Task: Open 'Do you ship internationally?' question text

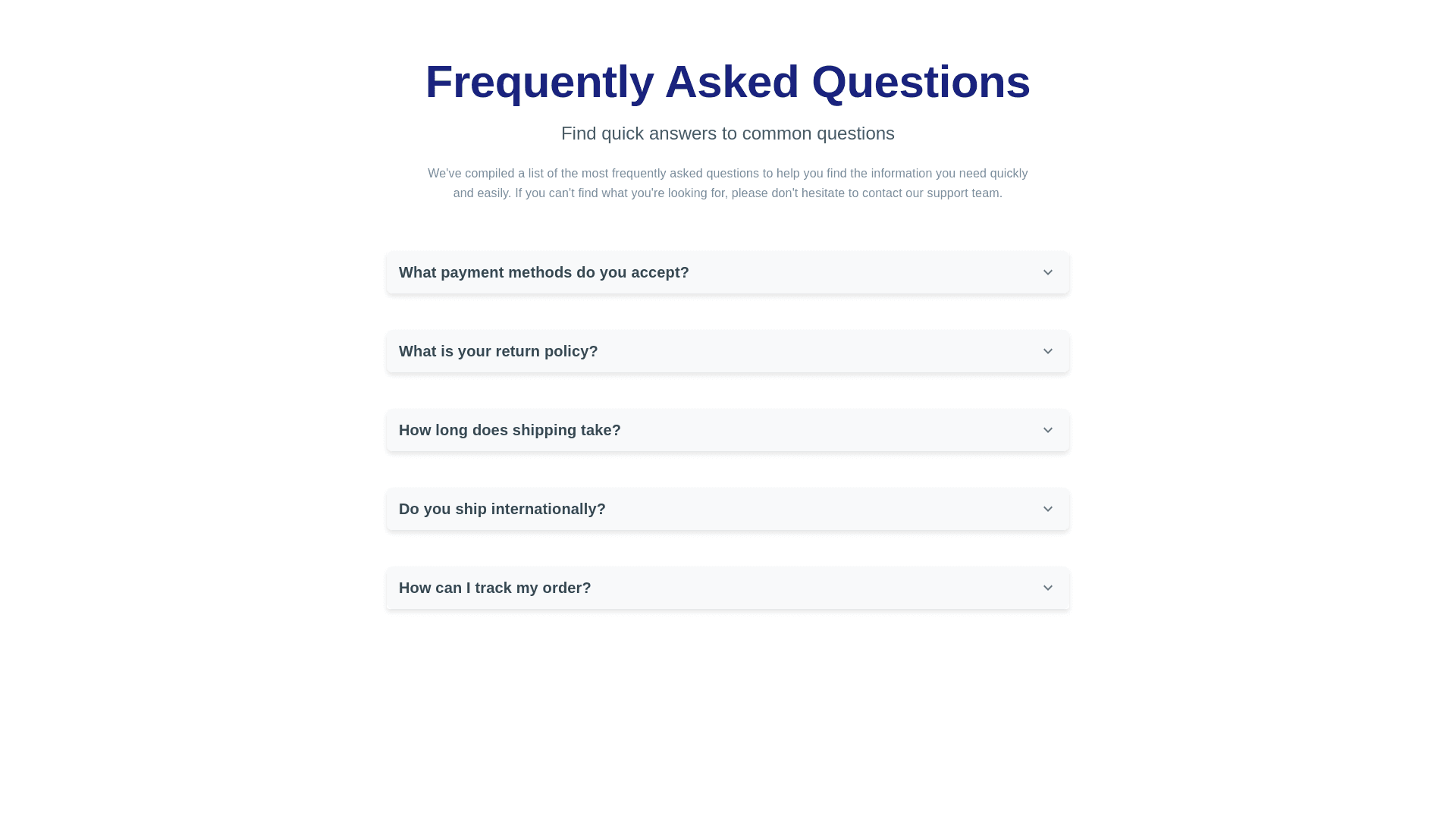Action: [502, 509]
